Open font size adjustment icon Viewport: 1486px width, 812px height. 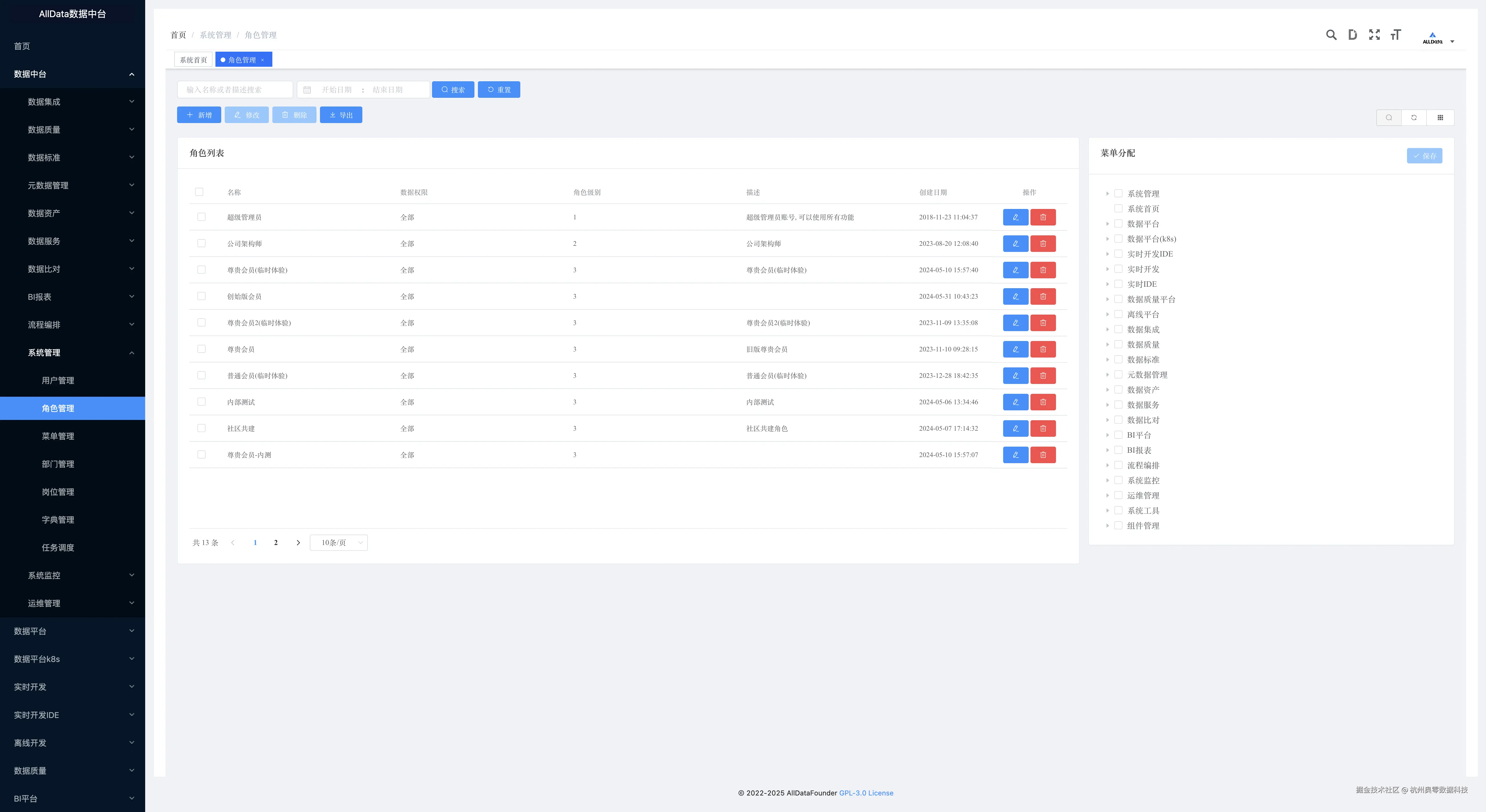[1395, 35]
